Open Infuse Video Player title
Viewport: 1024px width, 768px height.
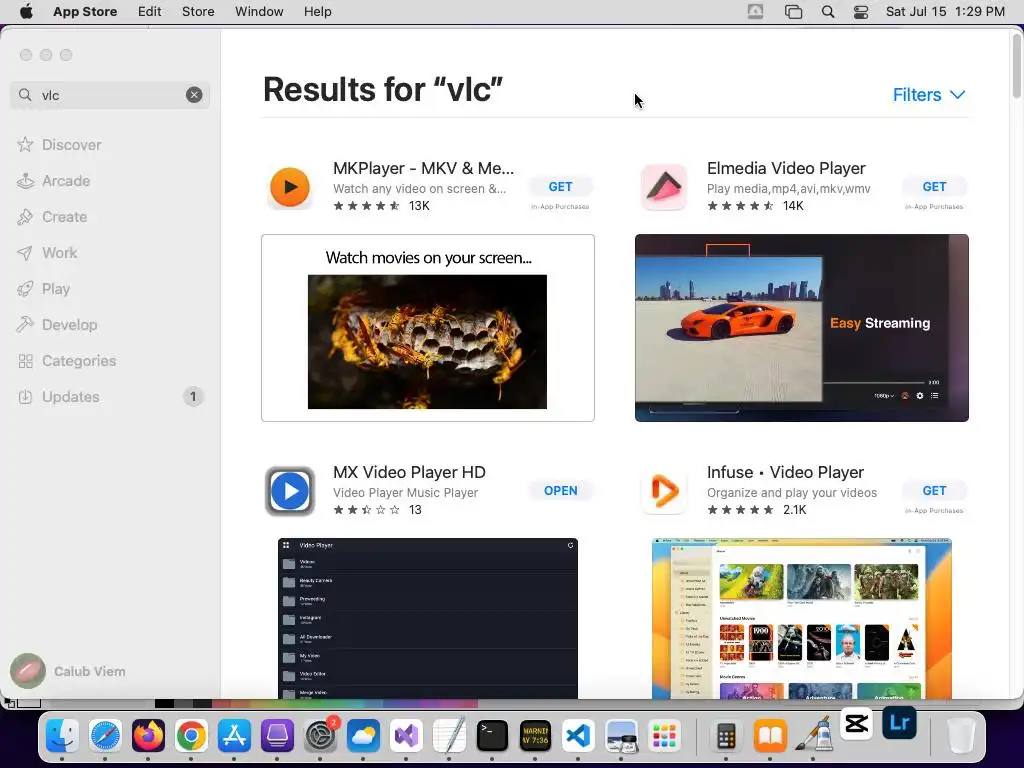[x=785, y=472]
